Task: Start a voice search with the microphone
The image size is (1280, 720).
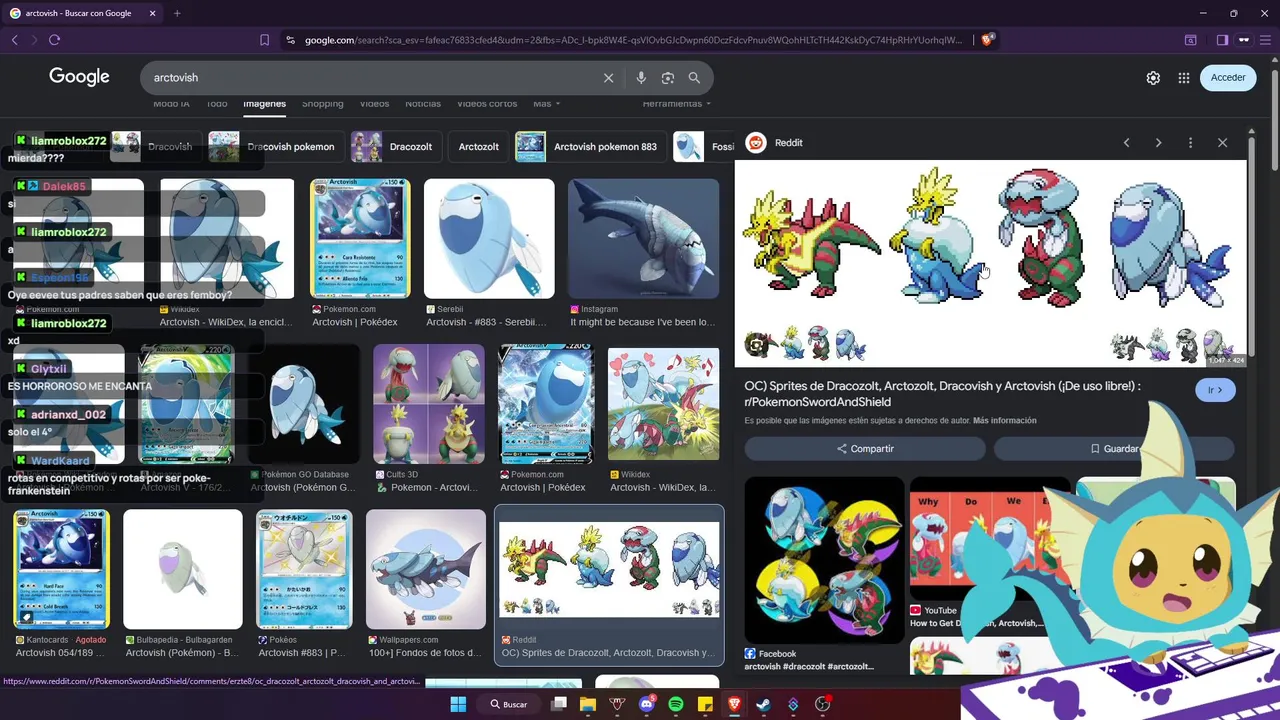Action: pyautogui.click(x=641, y=78)
